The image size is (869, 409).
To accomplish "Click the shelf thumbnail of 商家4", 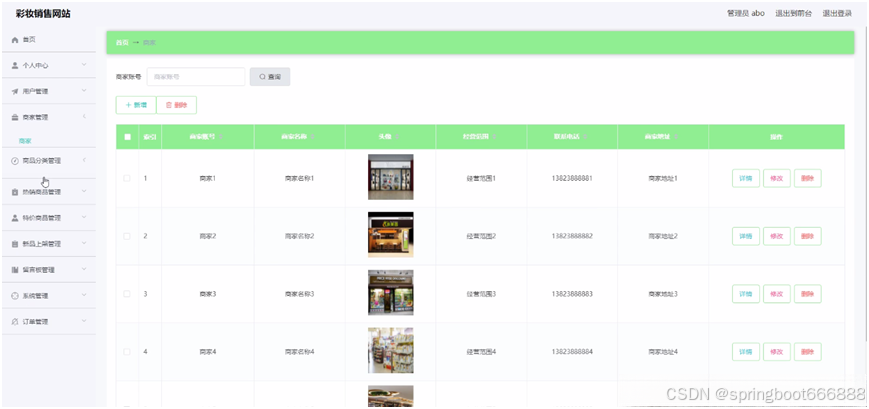I will point(391,350).
